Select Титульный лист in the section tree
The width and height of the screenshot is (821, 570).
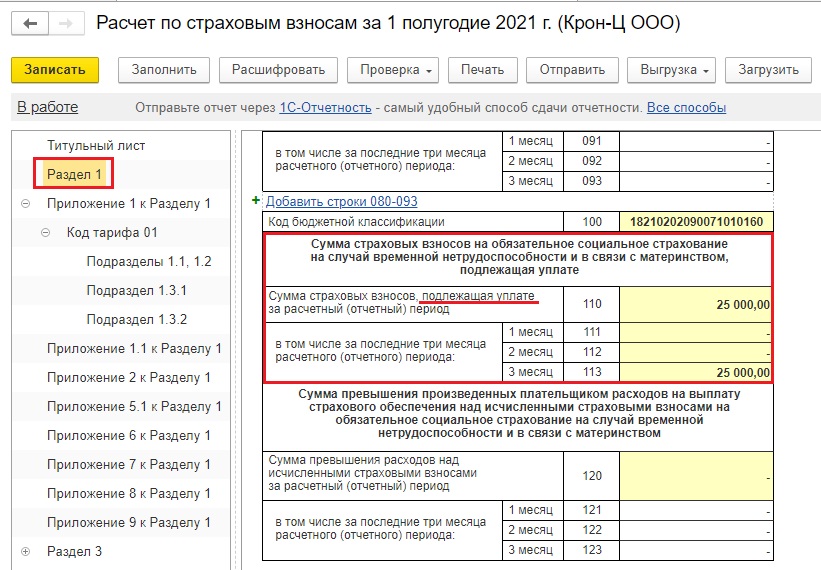pos(96,146)
